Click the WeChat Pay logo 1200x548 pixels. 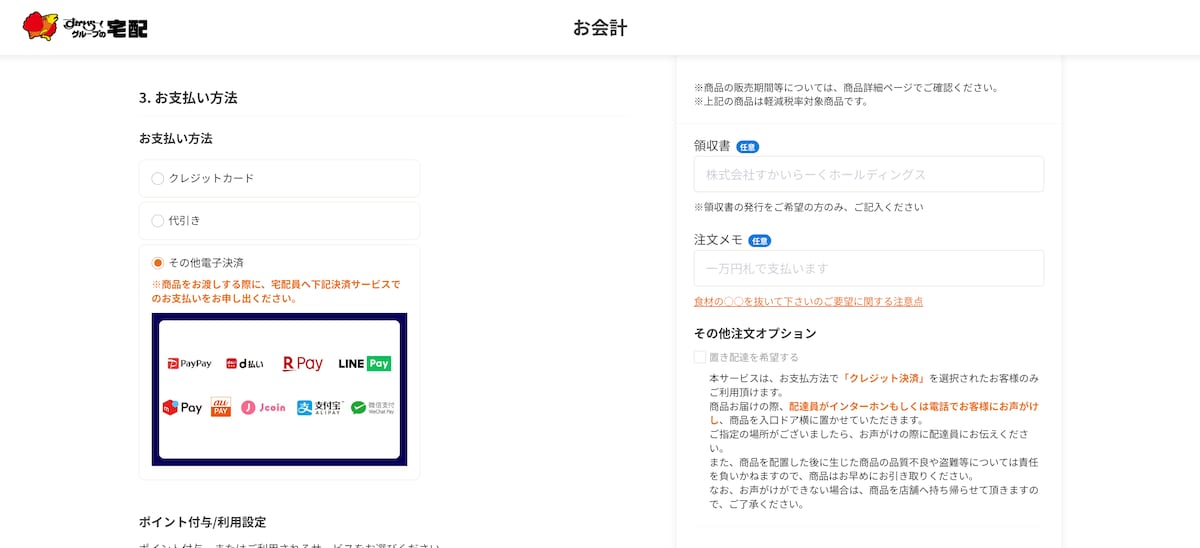[373, 408]
